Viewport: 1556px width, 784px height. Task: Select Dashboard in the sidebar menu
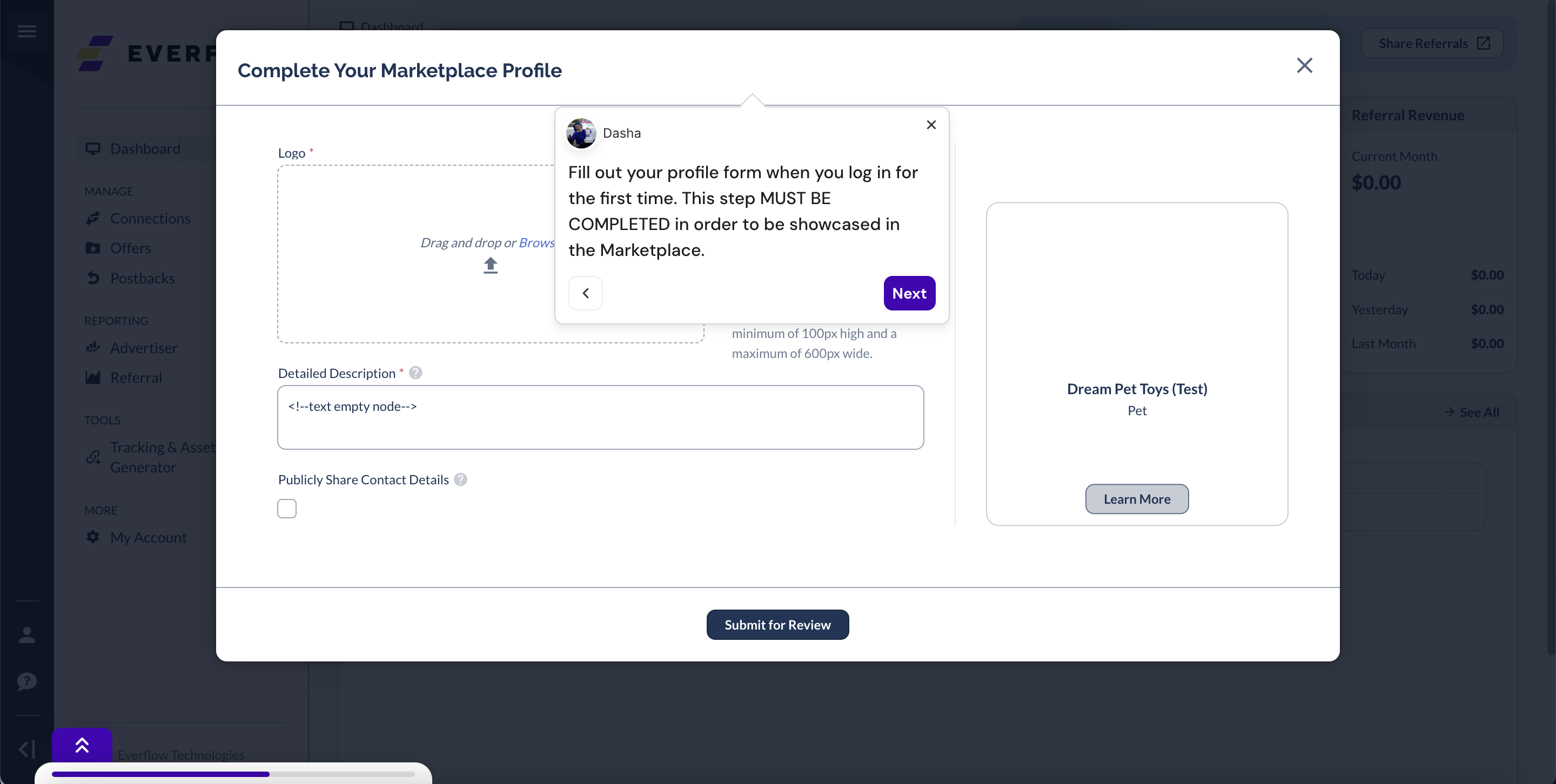pyautogui.click(x=145, y=148)
